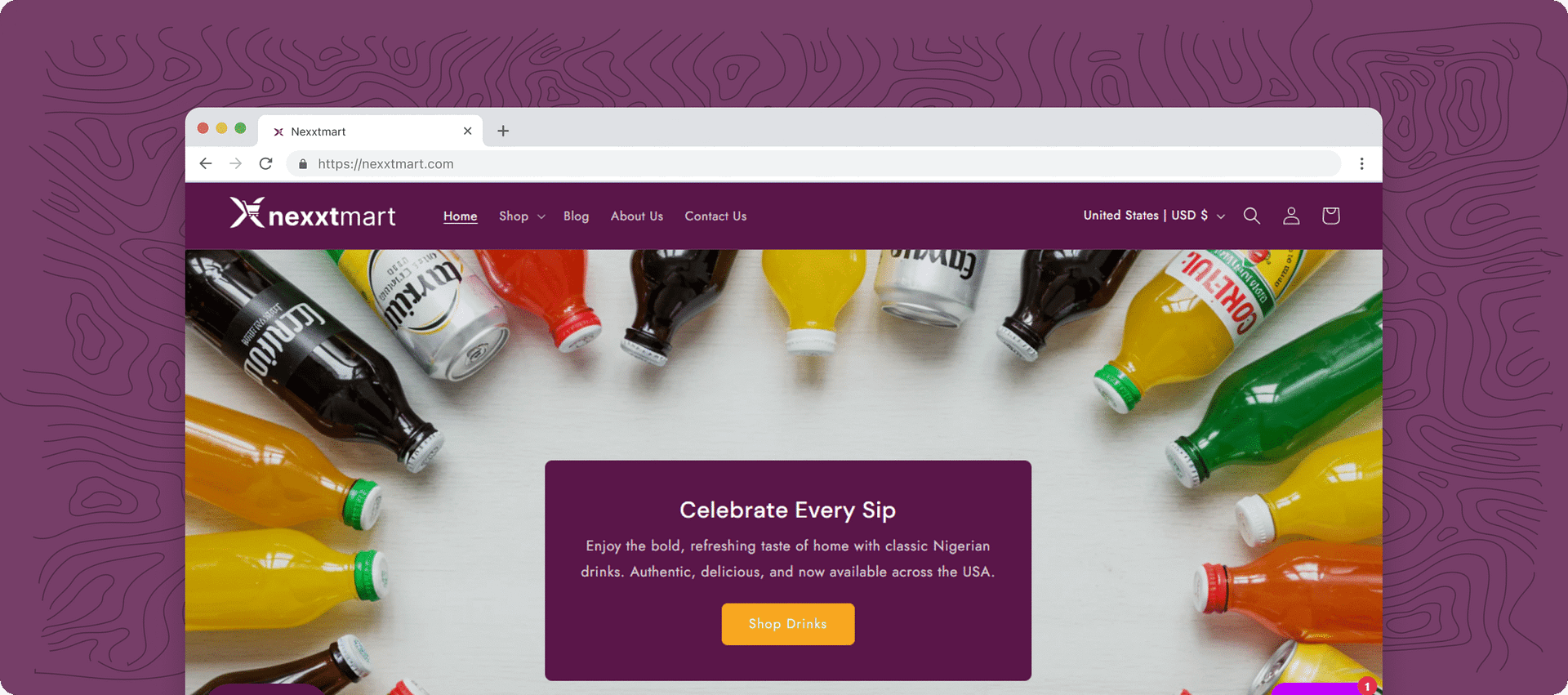
Task: Click the browser forward arrow
Action: (x=236, y=163)
